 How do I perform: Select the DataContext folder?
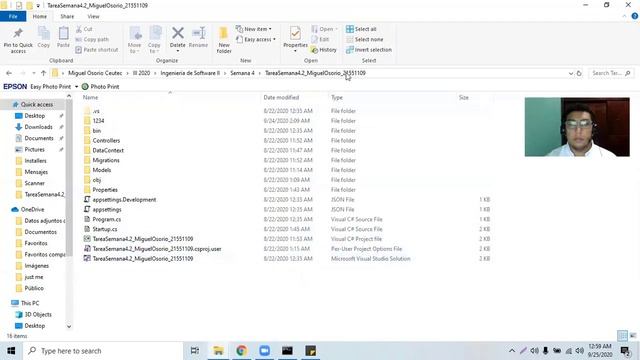(108, 150)
